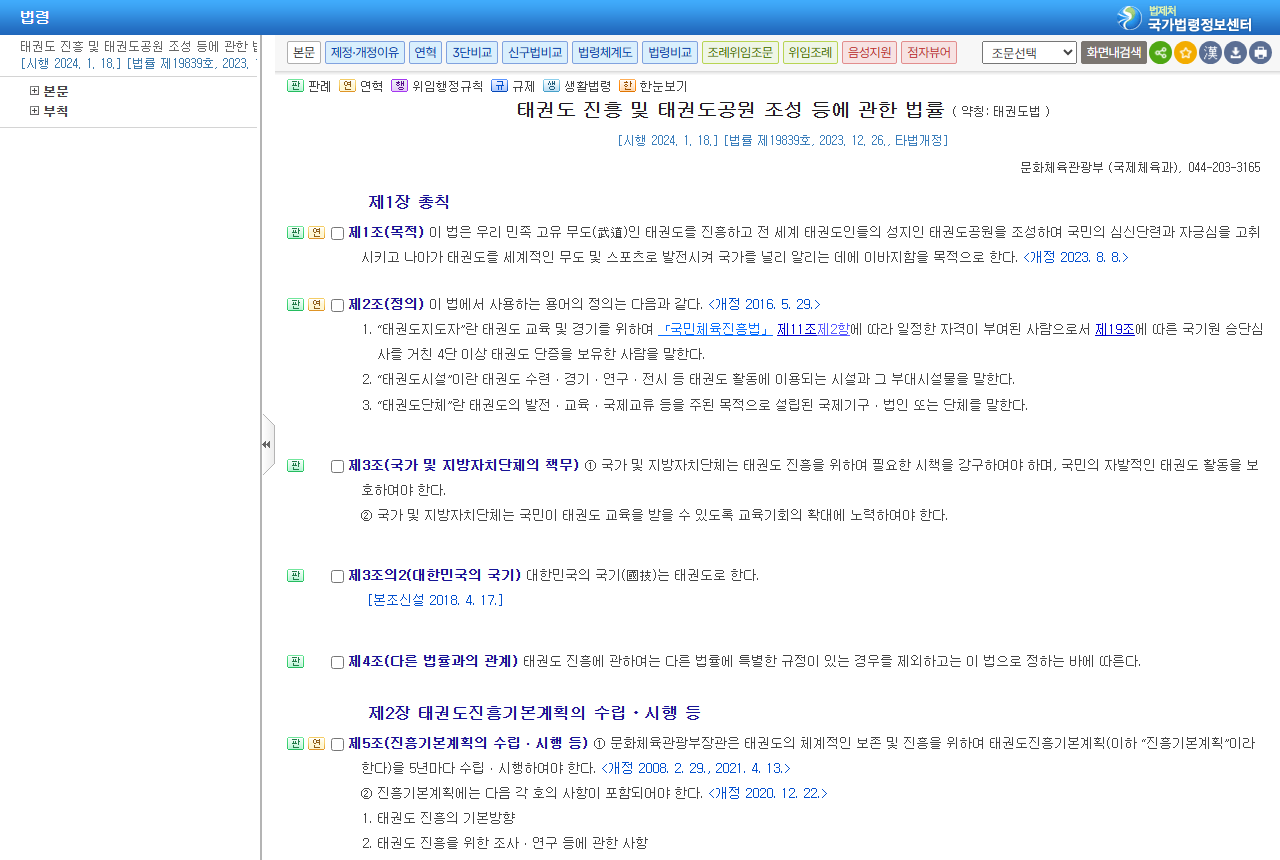Click the 음성지원 button
Viewport: 1280px width, 860px height.
869,52
